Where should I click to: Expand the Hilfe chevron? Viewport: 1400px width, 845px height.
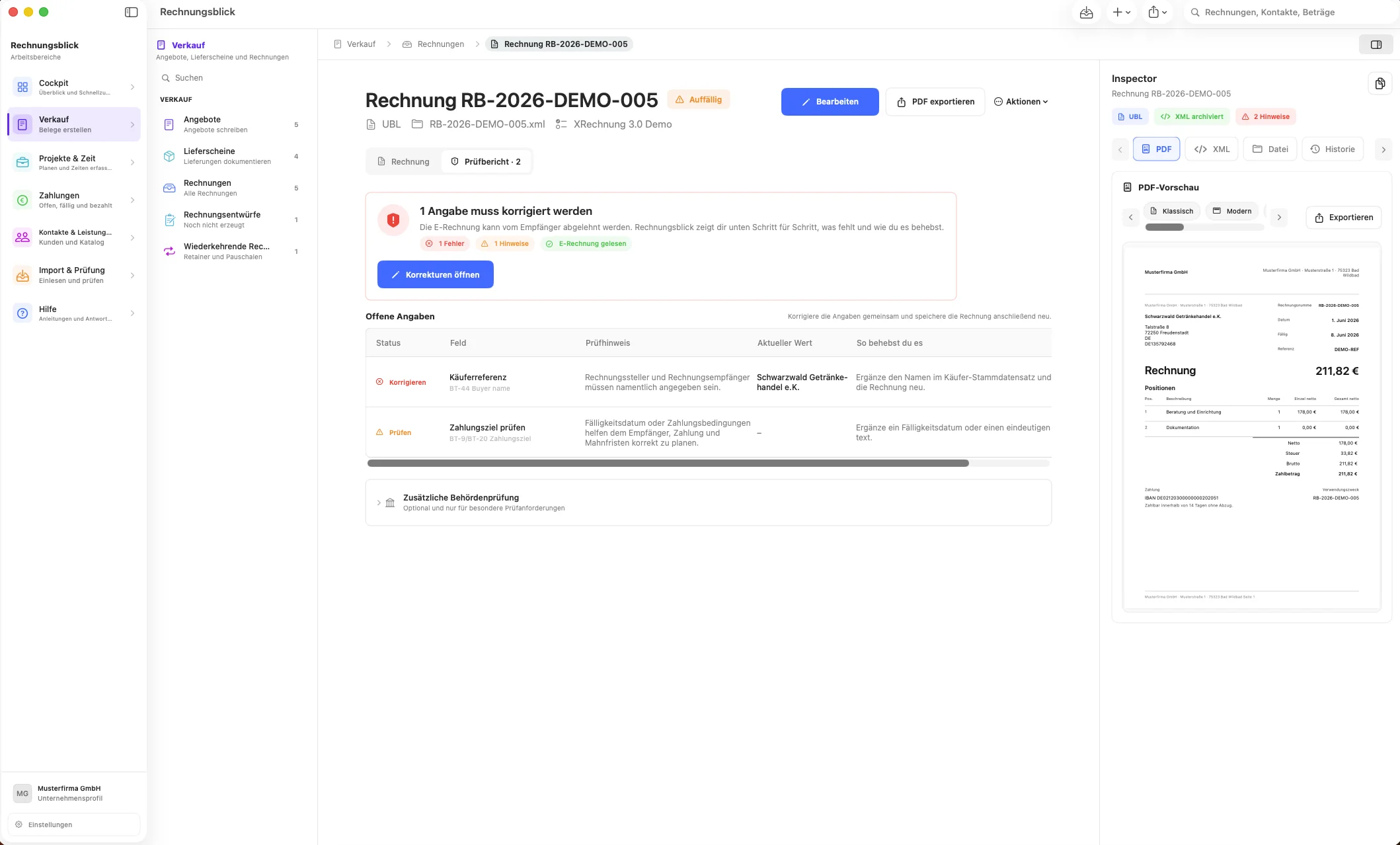click(133, 313)
